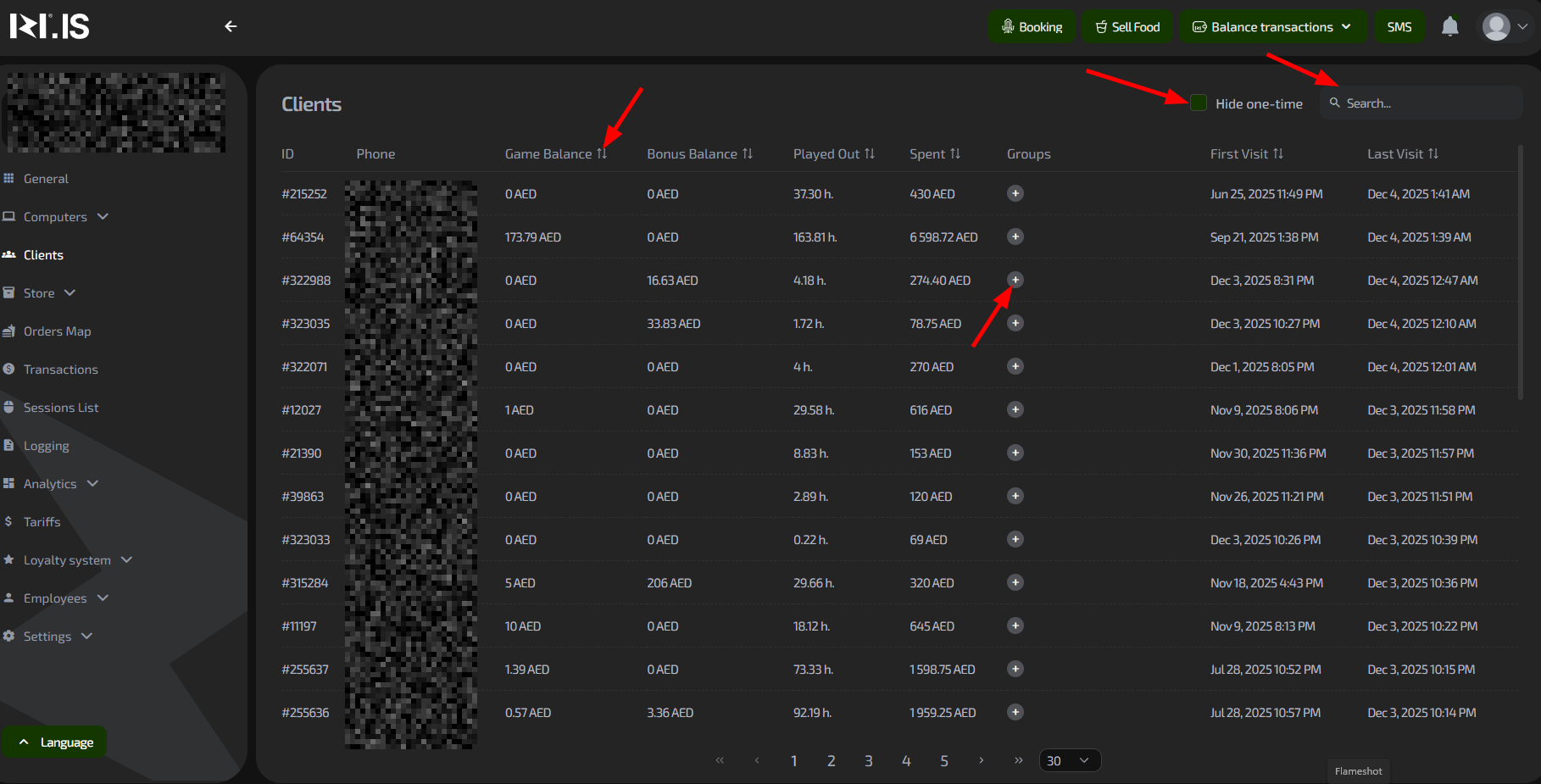Add group for client #255636
Image resolution: width=1541 pixels, height=784 pixels.
(1015, 712)
